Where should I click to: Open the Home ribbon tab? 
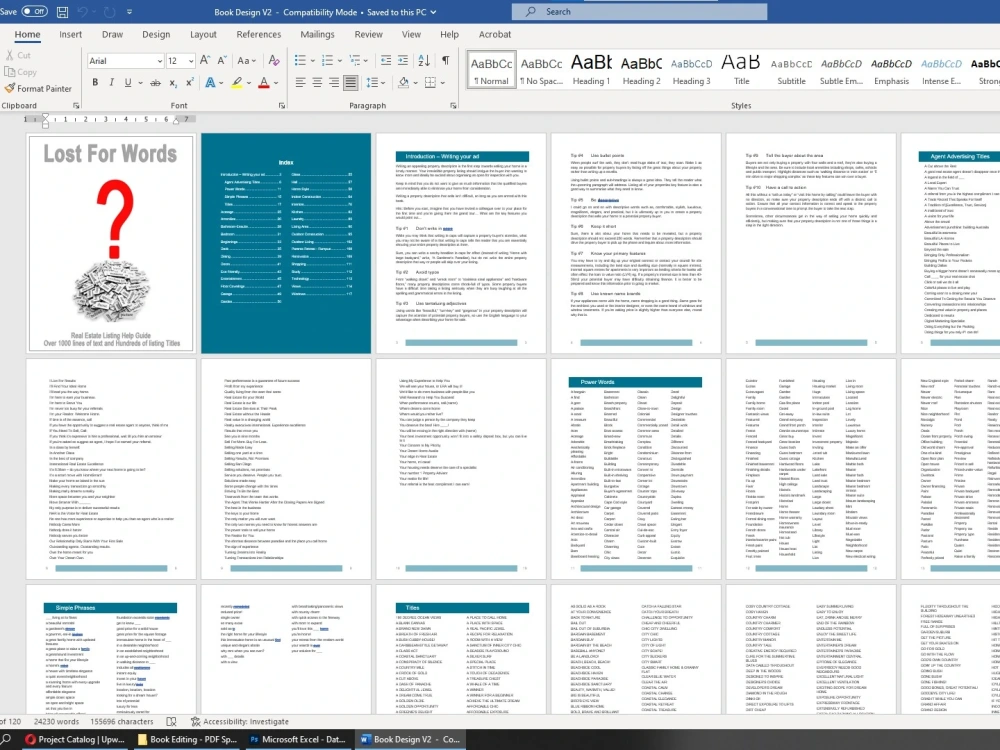(27, 34)
